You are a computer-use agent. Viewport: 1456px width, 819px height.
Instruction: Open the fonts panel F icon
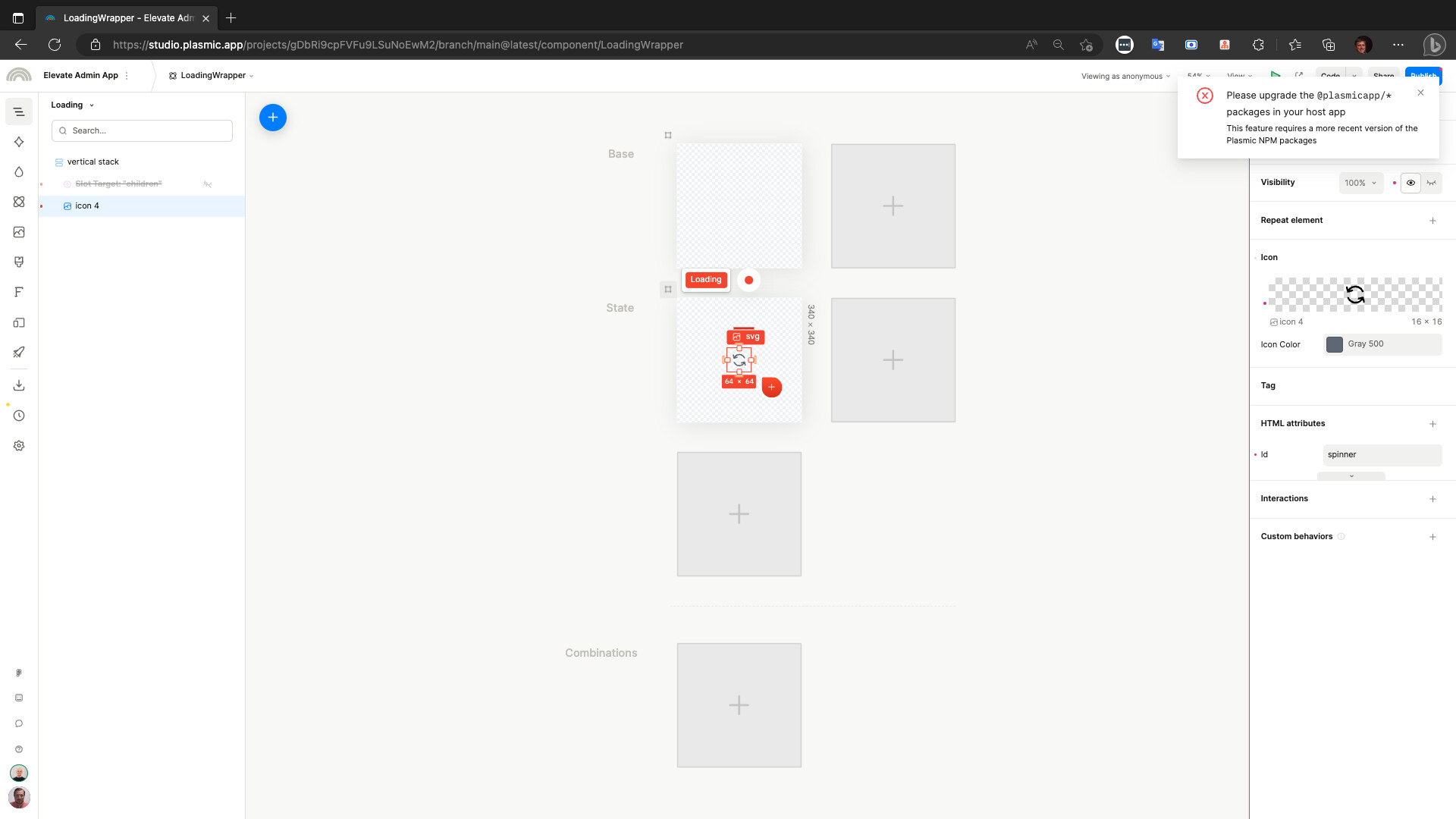(x=19, y=292)
